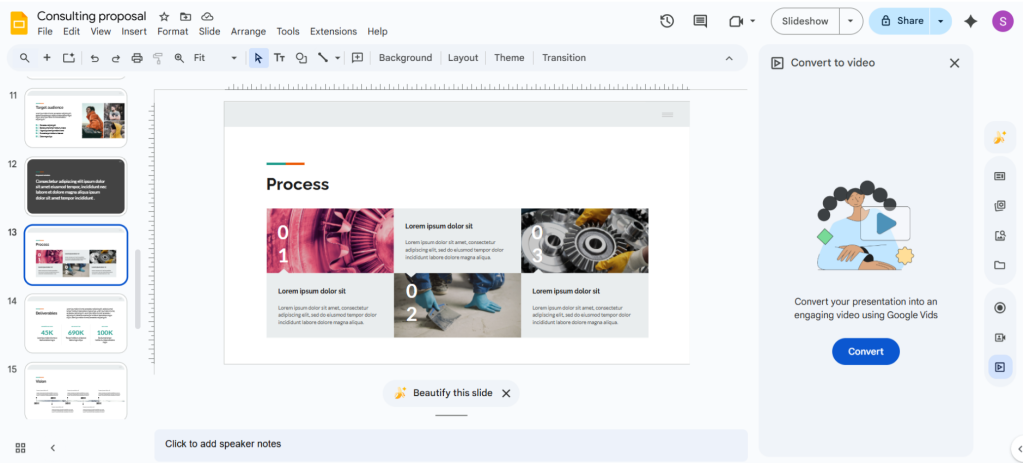
Task: Click the move to folder icon
Action: click(x=185, y=16)
